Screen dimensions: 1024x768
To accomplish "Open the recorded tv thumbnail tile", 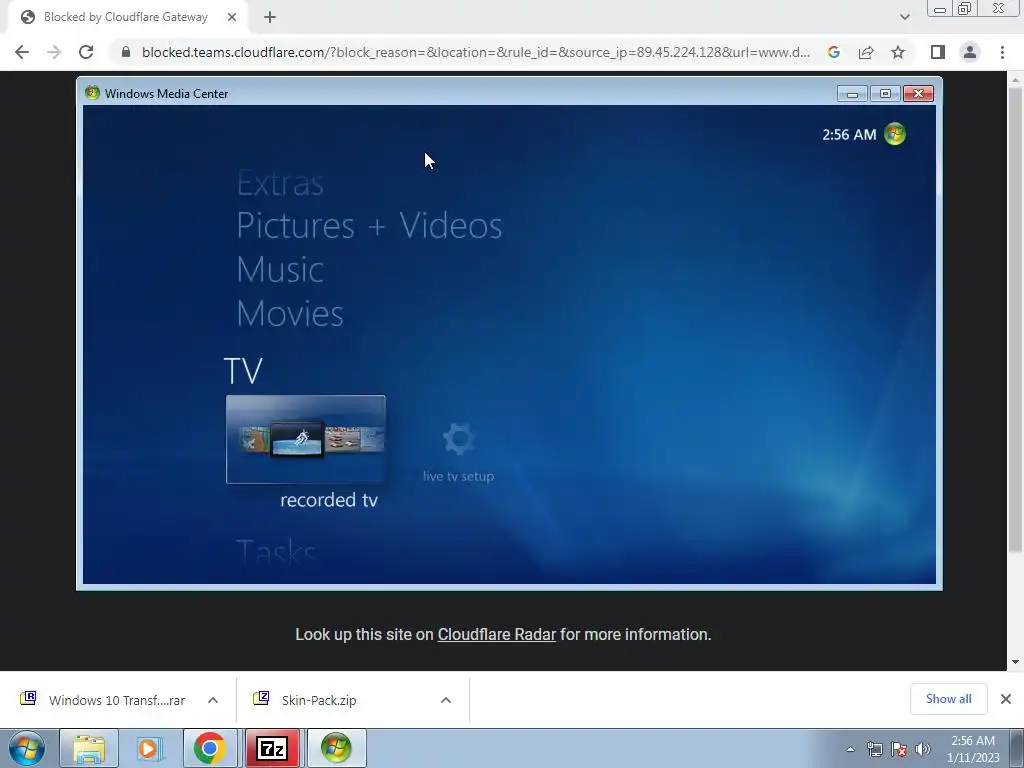I will coord(306,439).
